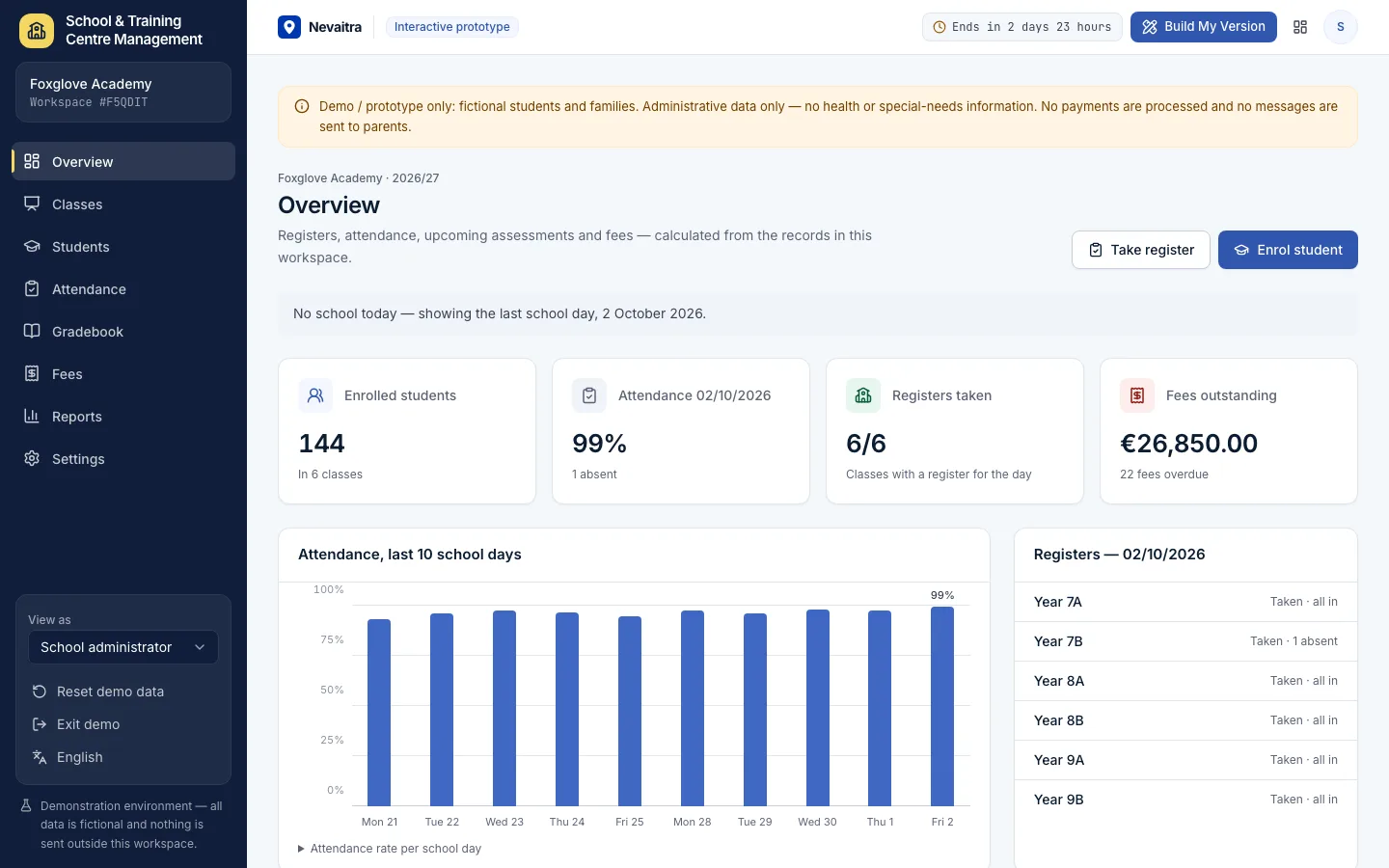Click the Registers taken card icon
1389x868 pixels.
863,395
